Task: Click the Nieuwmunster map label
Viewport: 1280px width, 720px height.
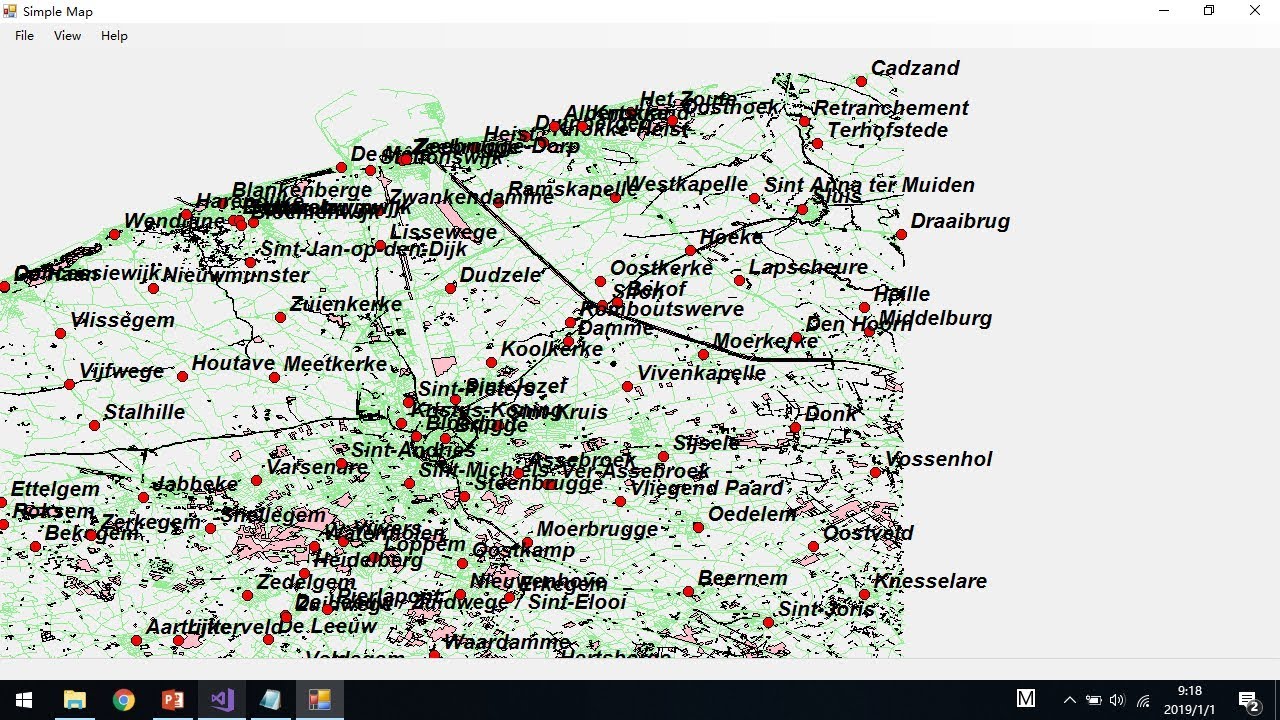Action: [236, 275]
